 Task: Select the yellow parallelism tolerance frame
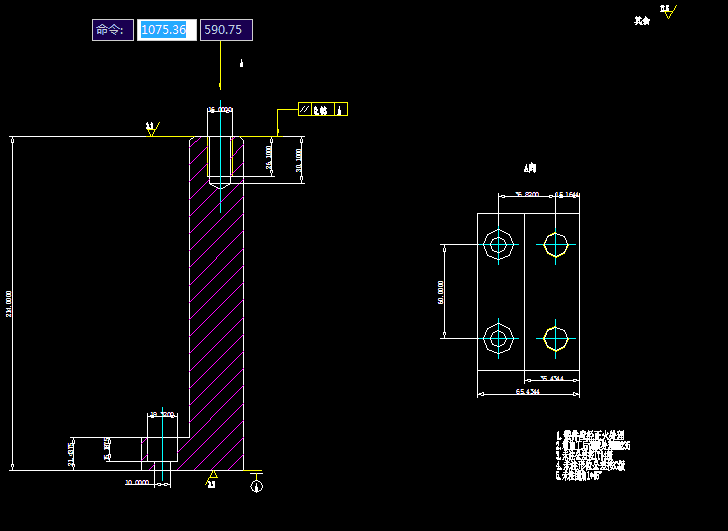(323, 109)
